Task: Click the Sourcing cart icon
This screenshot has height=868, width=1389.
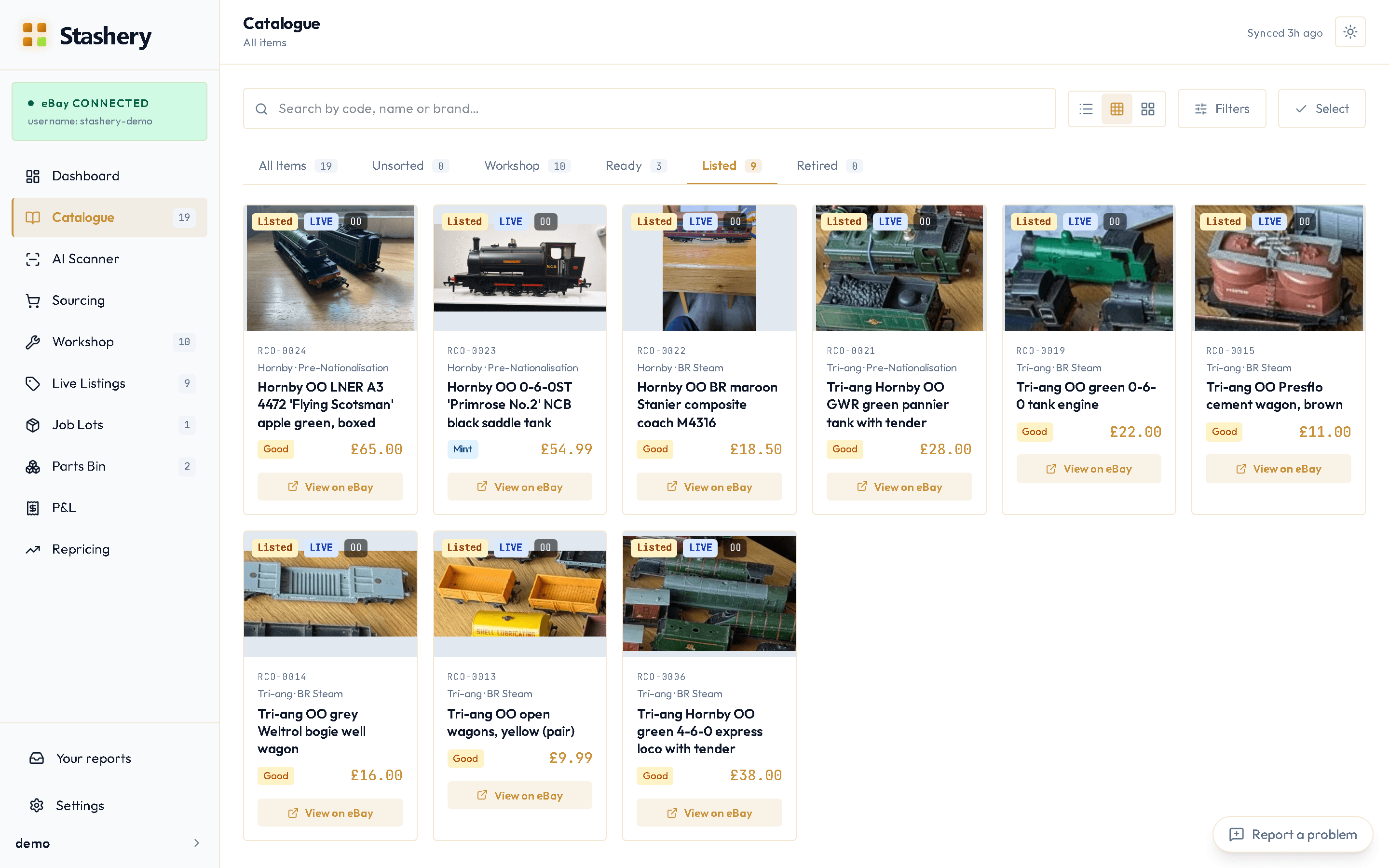Action: (33, 300)
